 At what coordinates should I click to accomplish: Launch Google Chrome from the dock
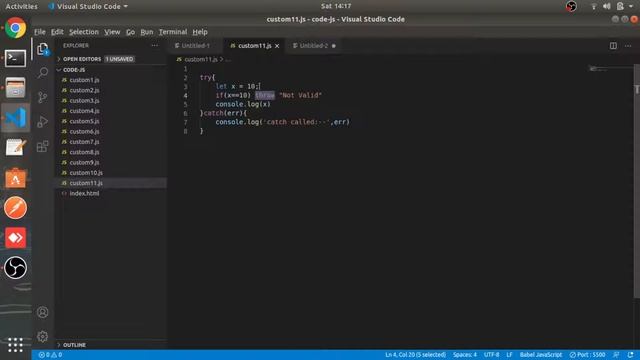coord(16,28)
